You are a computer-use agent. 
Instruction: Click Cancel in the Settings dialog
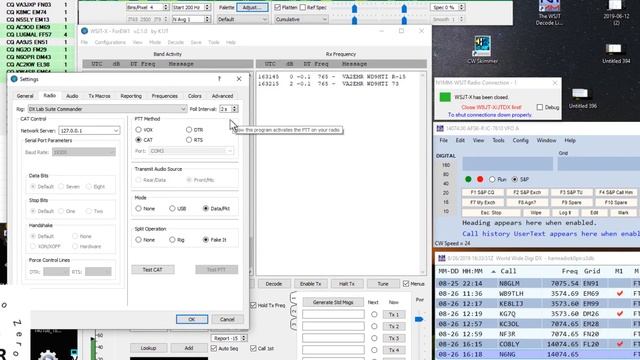coord(227,319)
